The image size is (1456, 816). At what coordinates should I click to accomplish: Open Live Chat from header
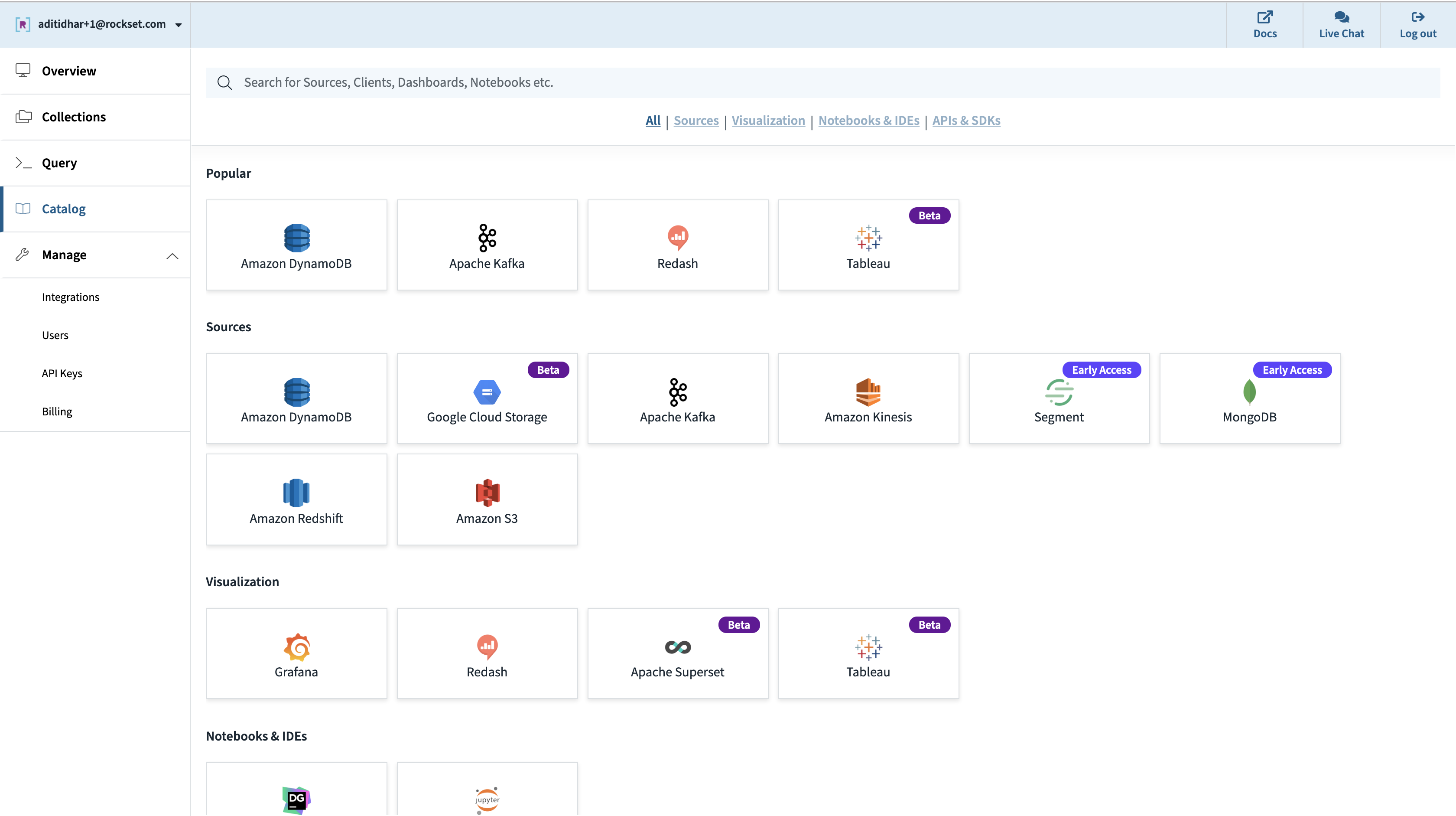tap(1341, 25)
